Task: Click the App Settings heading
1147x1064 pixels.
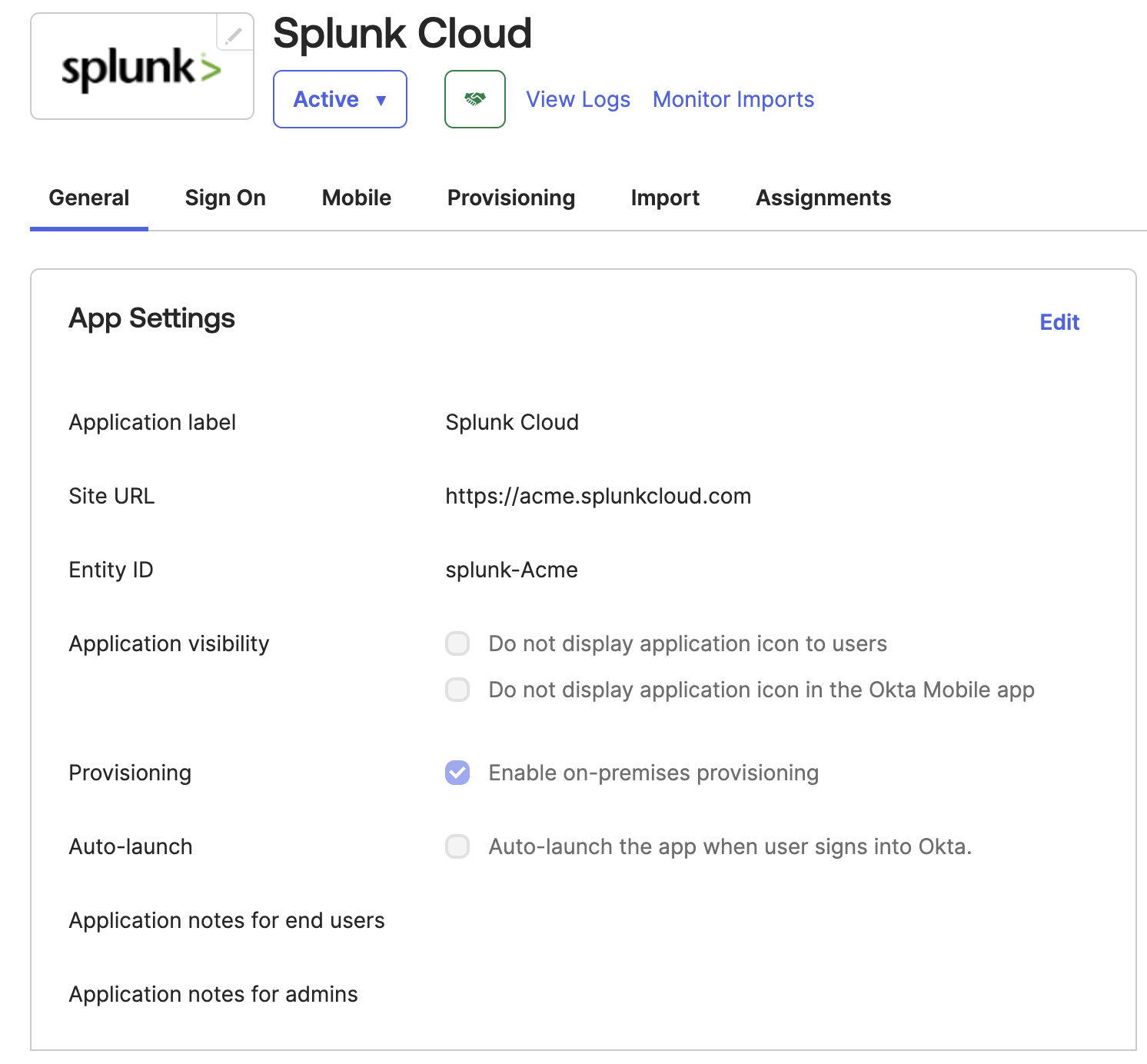Action: click(151, 318)
